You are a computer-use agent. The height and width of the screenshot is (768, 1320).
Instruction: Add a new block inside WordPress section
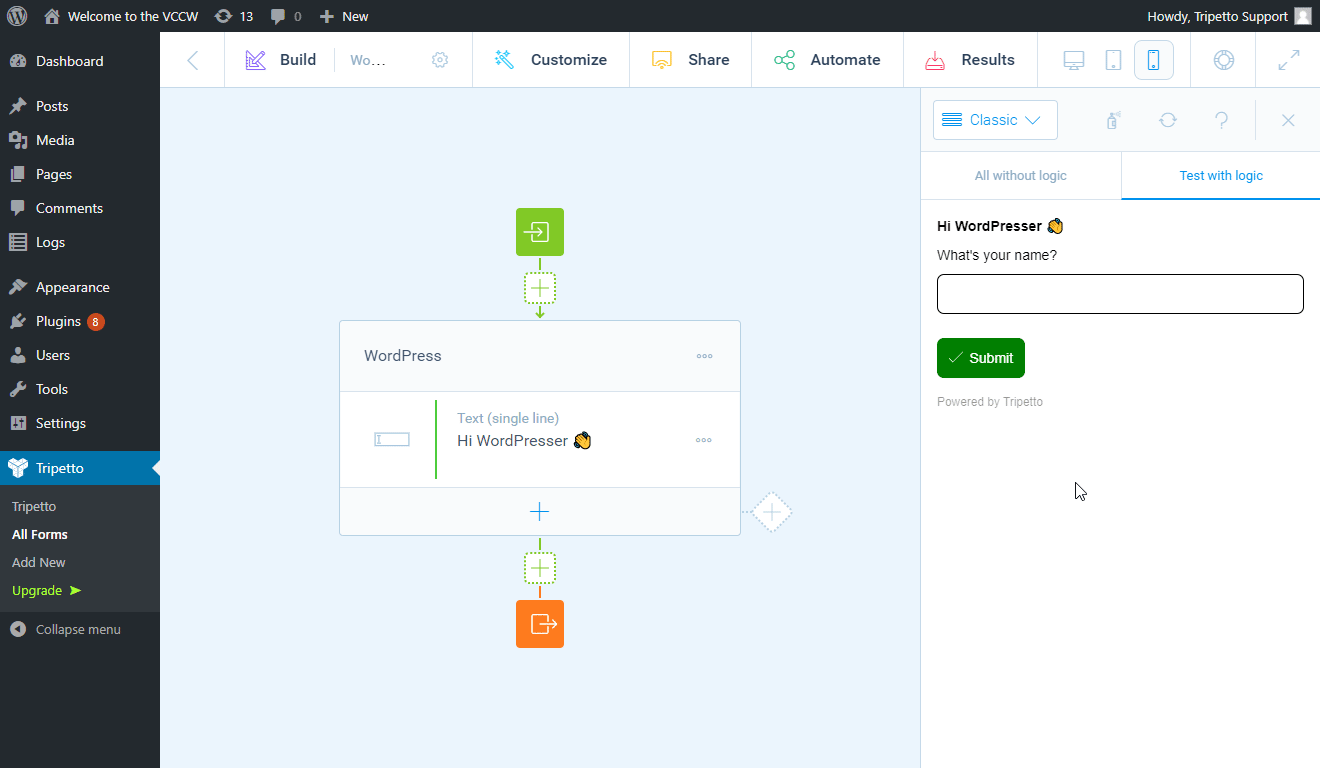pyautogui.click(x=540, y=512)
